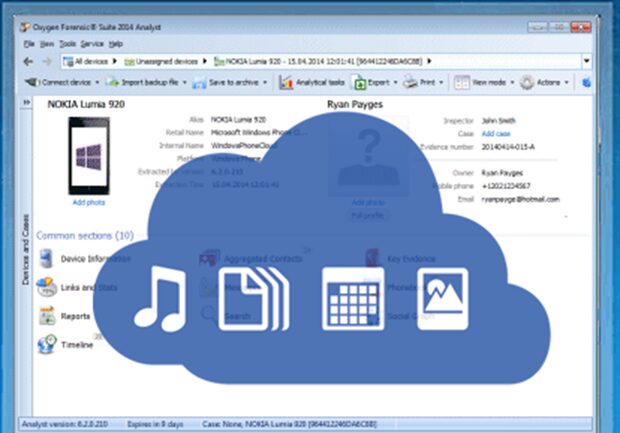This screenshot has height=433, width=620.
Task: Select NOKIA Lumia 920 breadcrumb entry
Action: [318, 61]
